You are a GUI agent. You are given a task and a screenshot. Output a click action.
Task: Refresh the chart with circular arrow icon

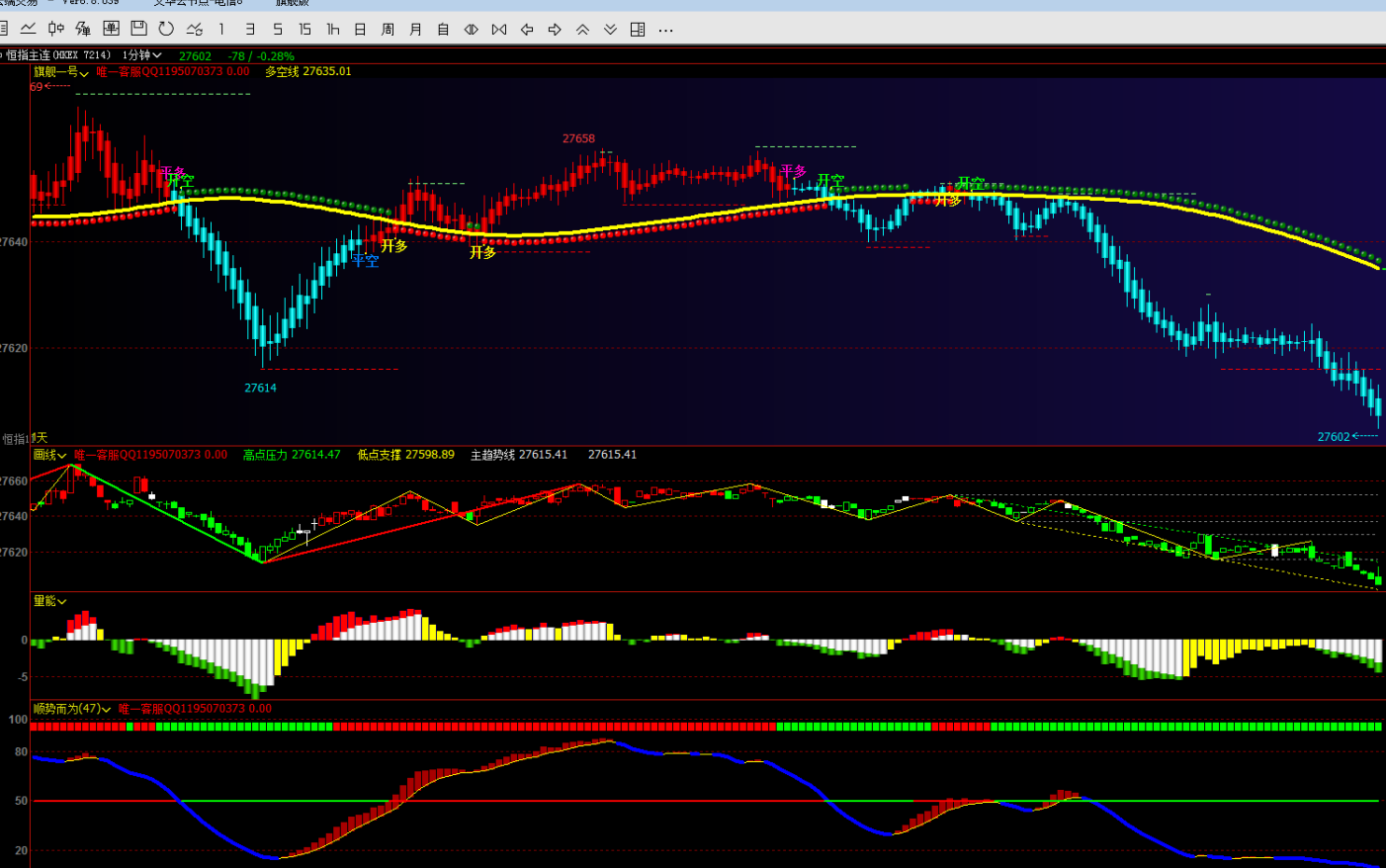(x=166, y=29)
